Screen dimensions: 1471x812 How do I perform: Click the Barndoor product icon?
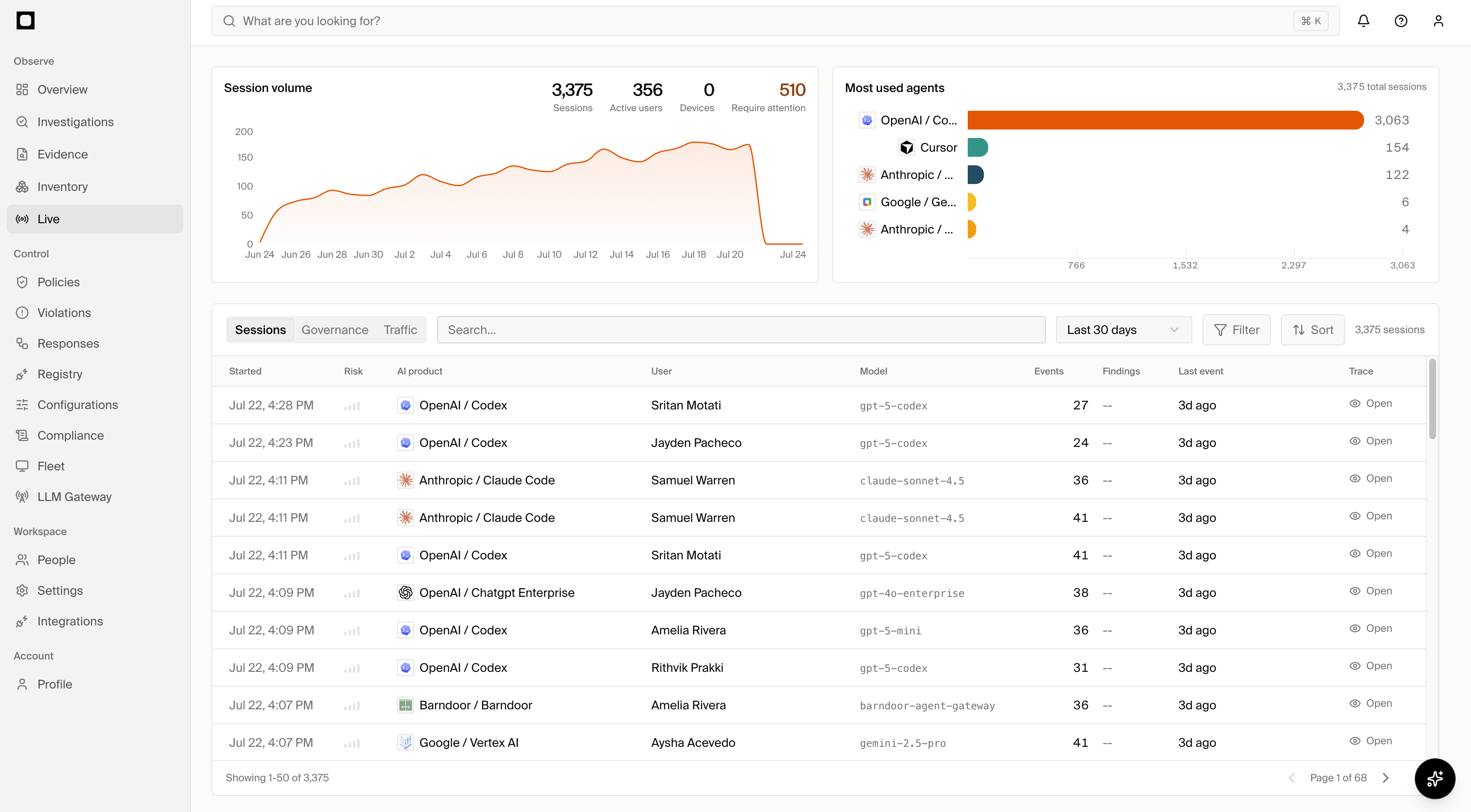coord(405,705)
